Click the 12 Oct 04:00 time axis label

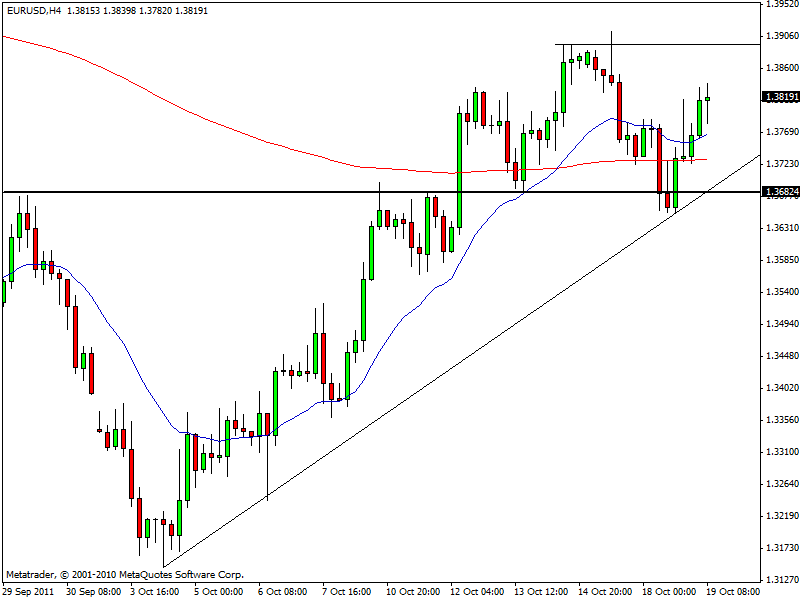click(x=476, y=591)
